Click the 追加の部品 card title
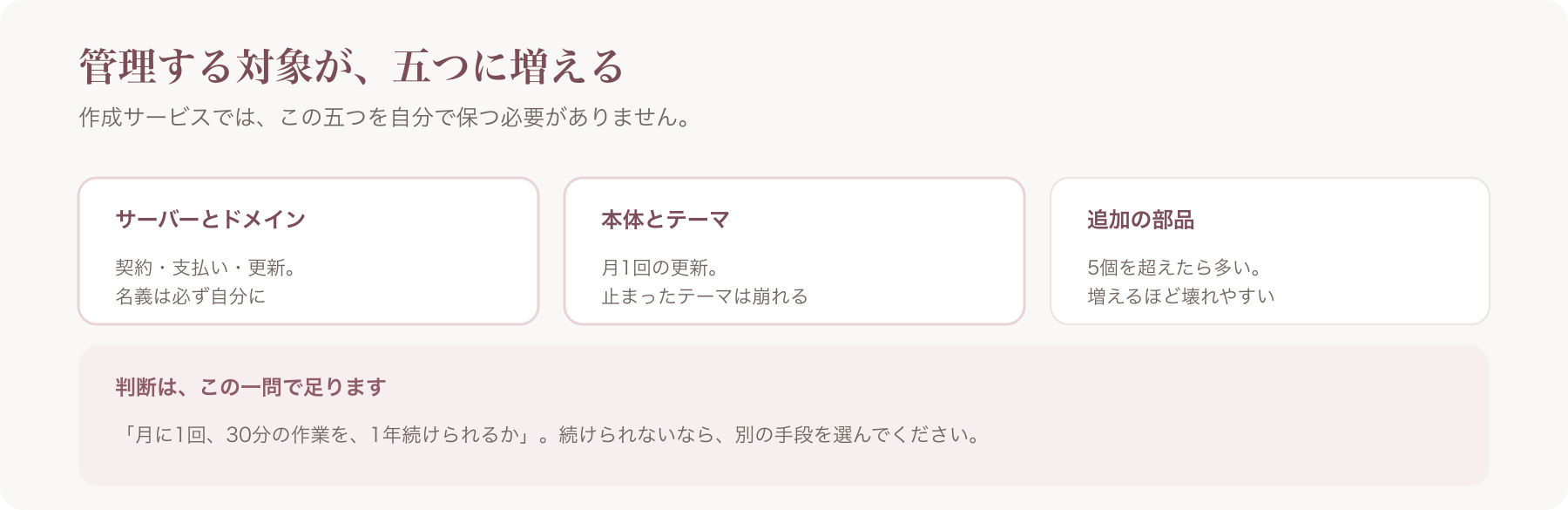Viewport: 1568px width, 510px height. pos(1140,220)
